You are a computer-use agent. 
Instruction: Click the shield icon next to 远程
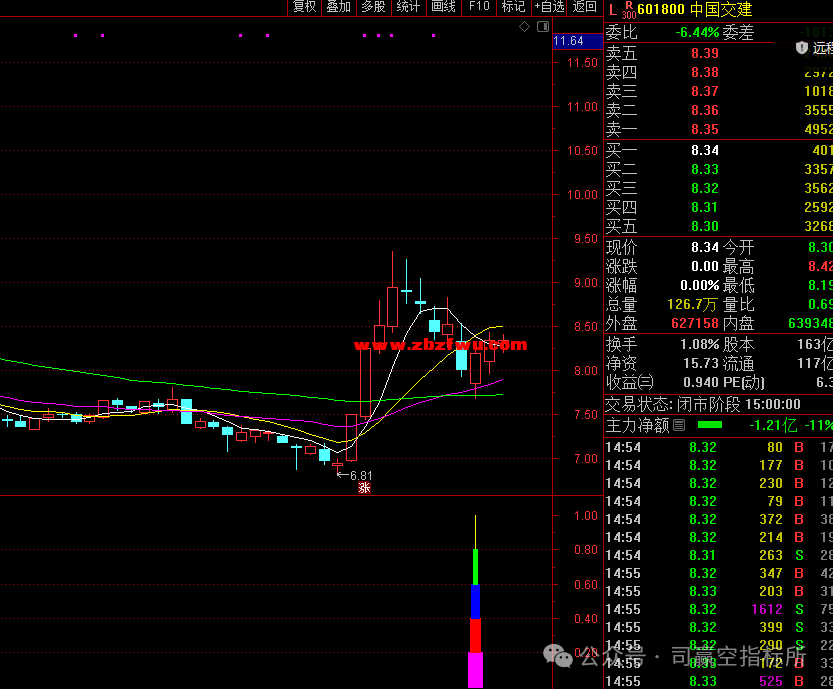[802, 48]
